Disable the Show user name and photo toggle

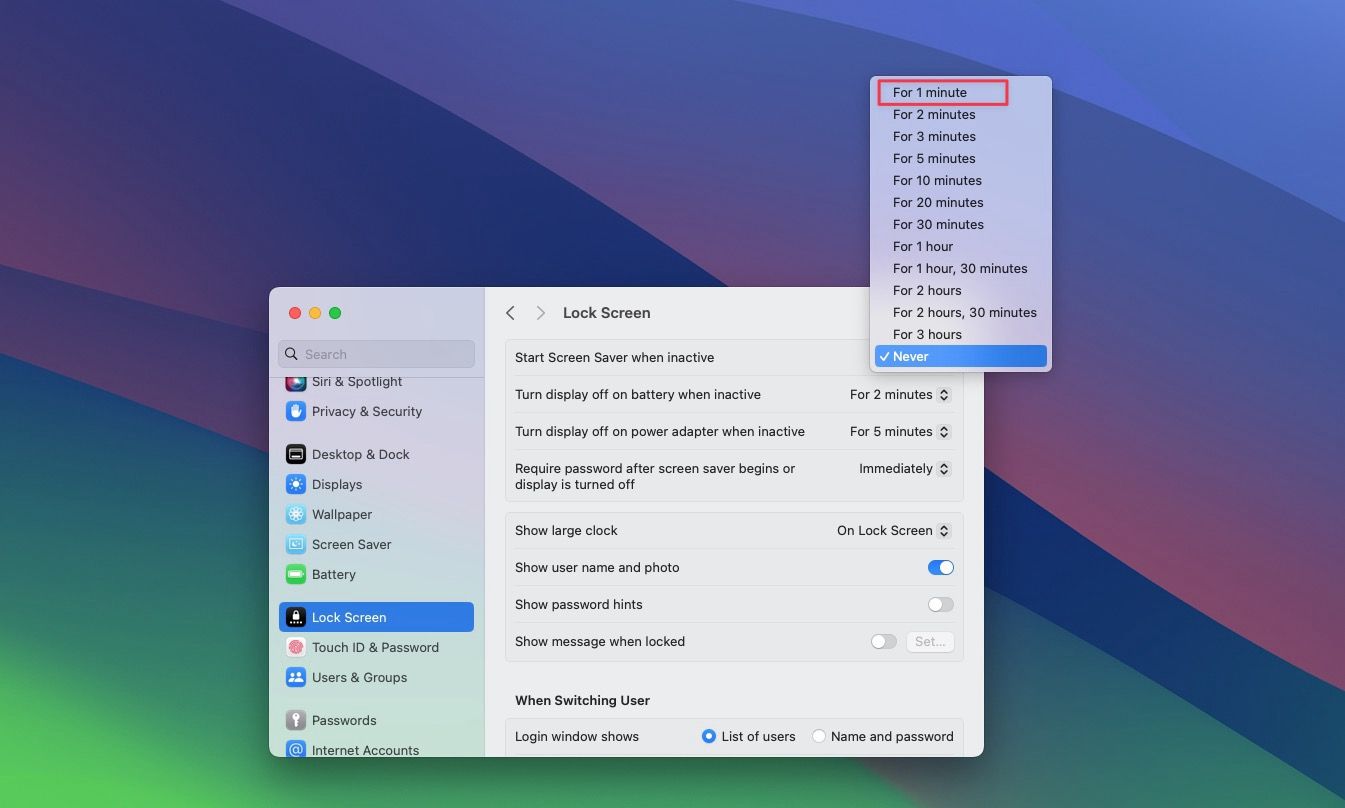coord(940,567)
